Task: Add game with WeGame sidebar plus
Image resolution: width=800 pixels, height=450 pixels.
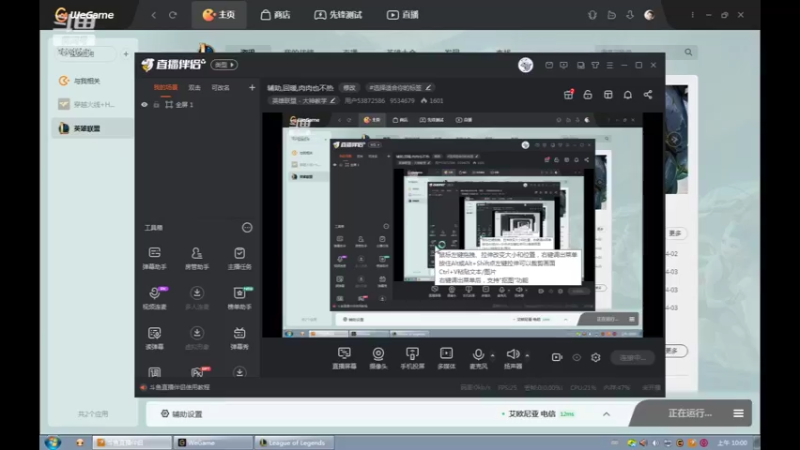Action: pyautogui.click(x=126, y=54)
